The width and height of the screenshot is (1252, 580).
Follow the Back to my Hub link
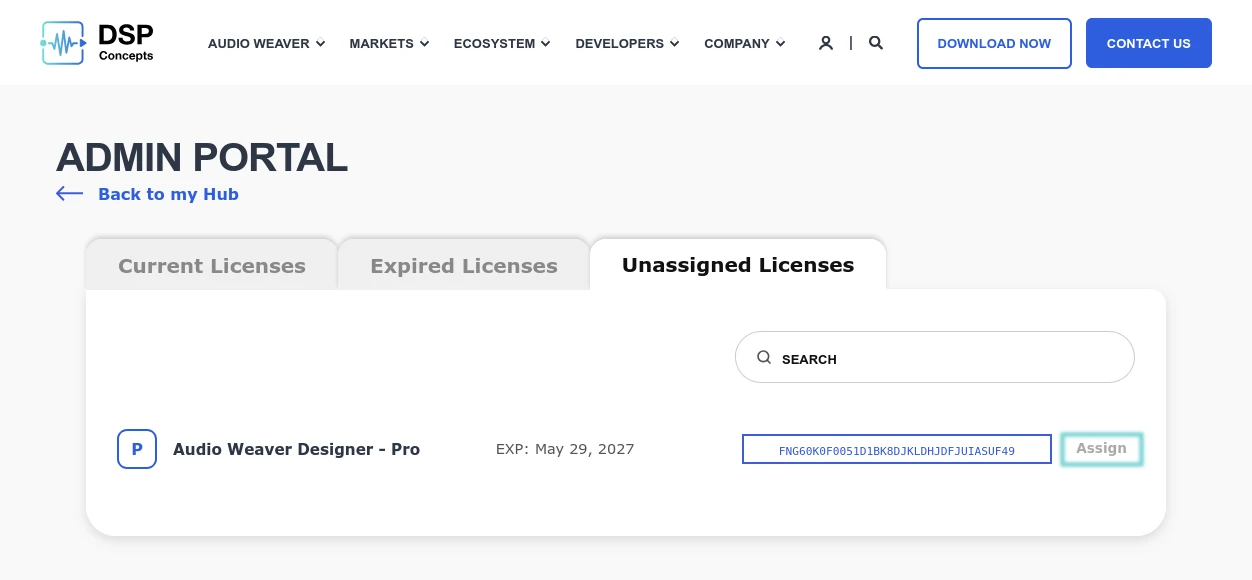click(x=168, y=194)
